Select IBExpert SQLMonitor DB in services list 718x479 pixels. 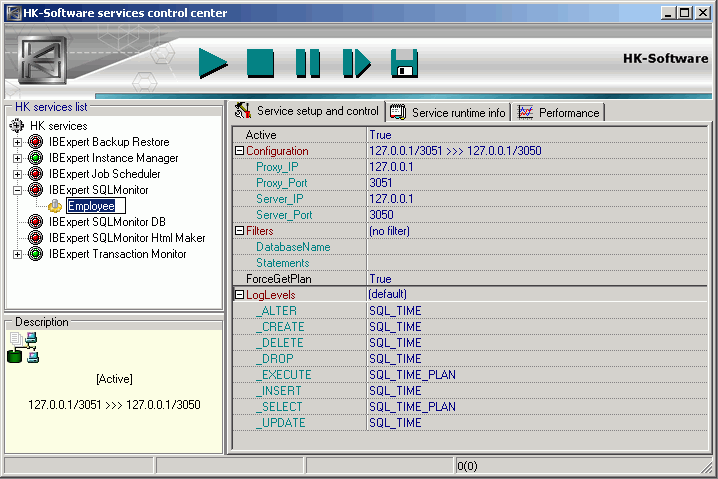click(107, 222)
